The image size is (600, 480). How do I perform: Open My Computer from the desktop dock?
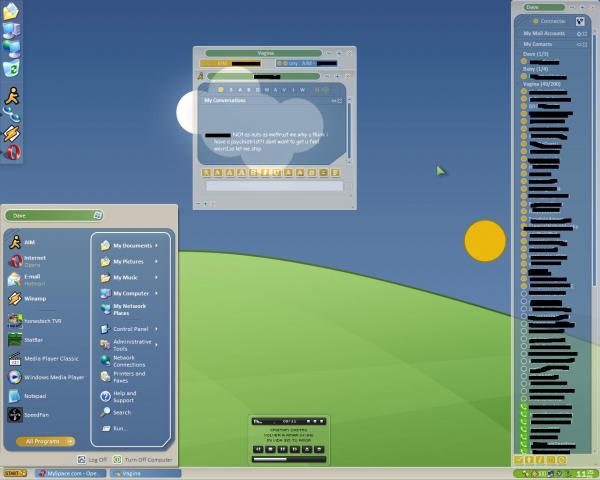(11, 31)
